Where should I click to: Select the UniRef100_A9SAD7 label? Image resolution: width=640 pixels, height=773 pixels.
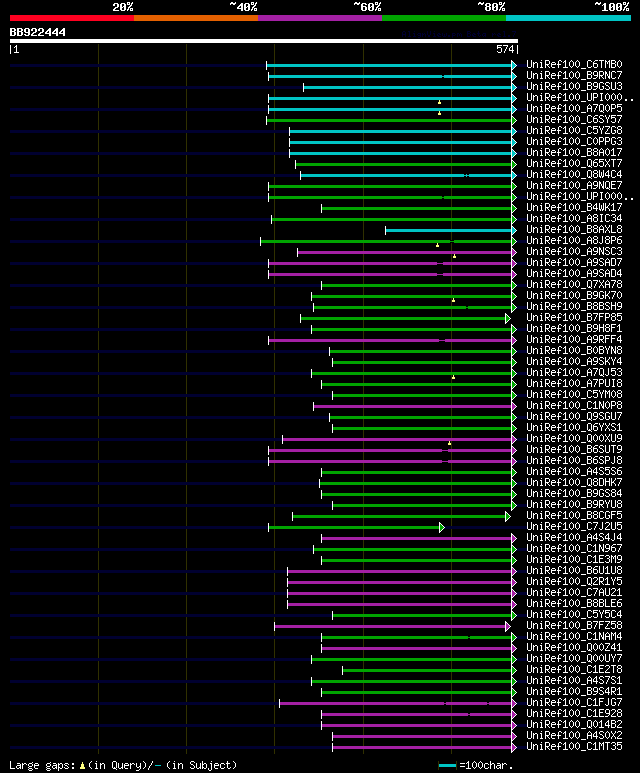point(574,263)
